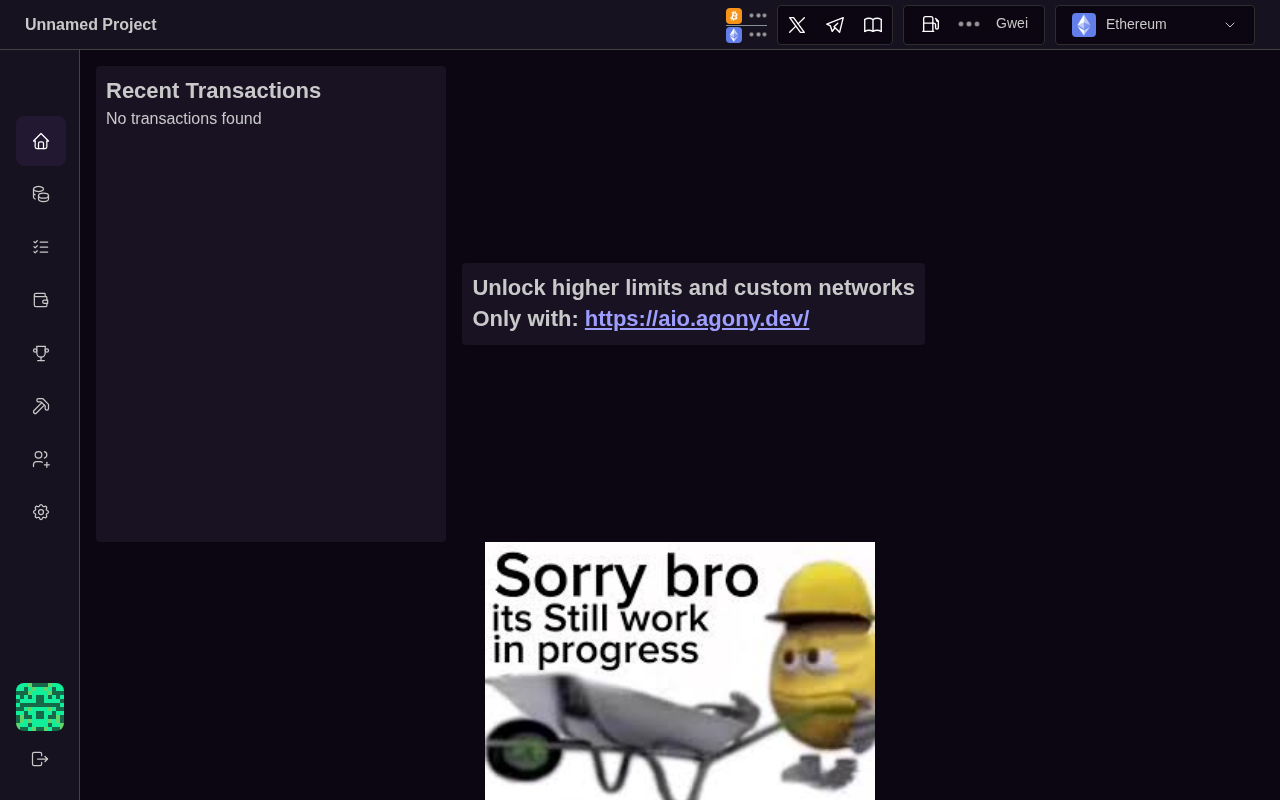The width and height of the screenshot is (1280, 800).
Task: Open the wallet sidebar icon
Action: point(41,300)
